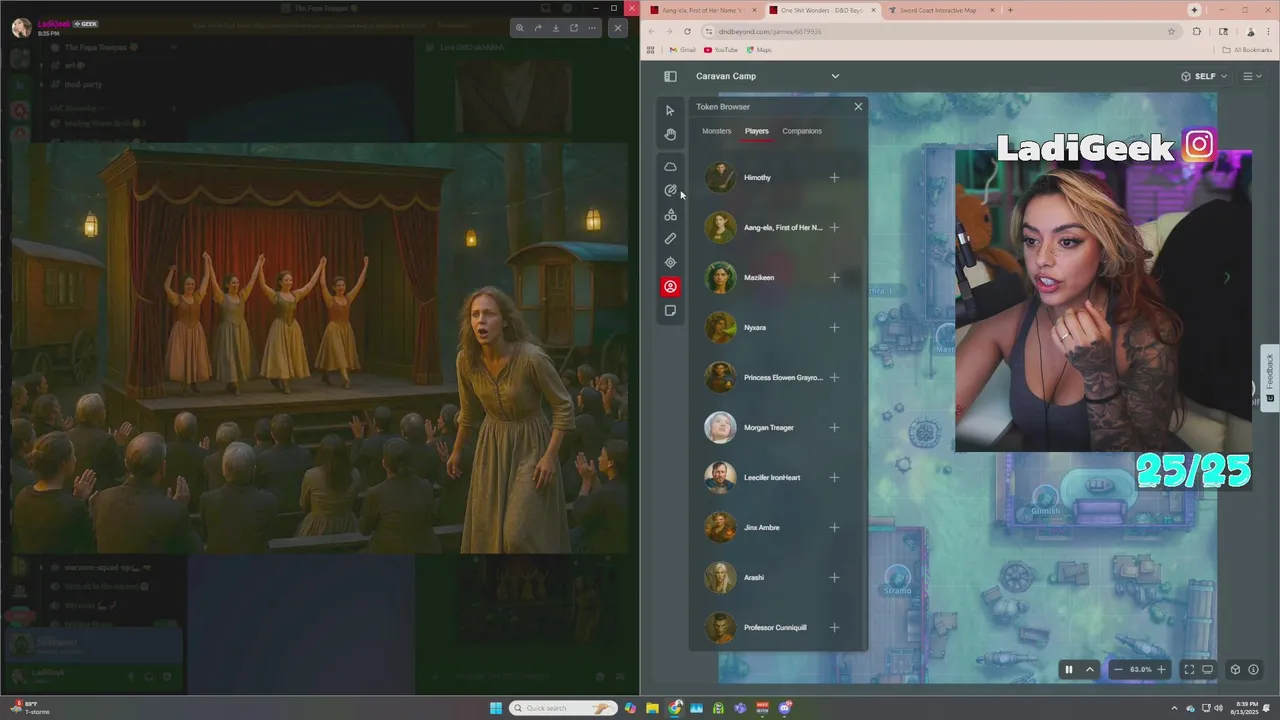This screenshot has width=1280, height=720.
Task: Zoom in the map with plus button
Action: (x=1161, y=669)
